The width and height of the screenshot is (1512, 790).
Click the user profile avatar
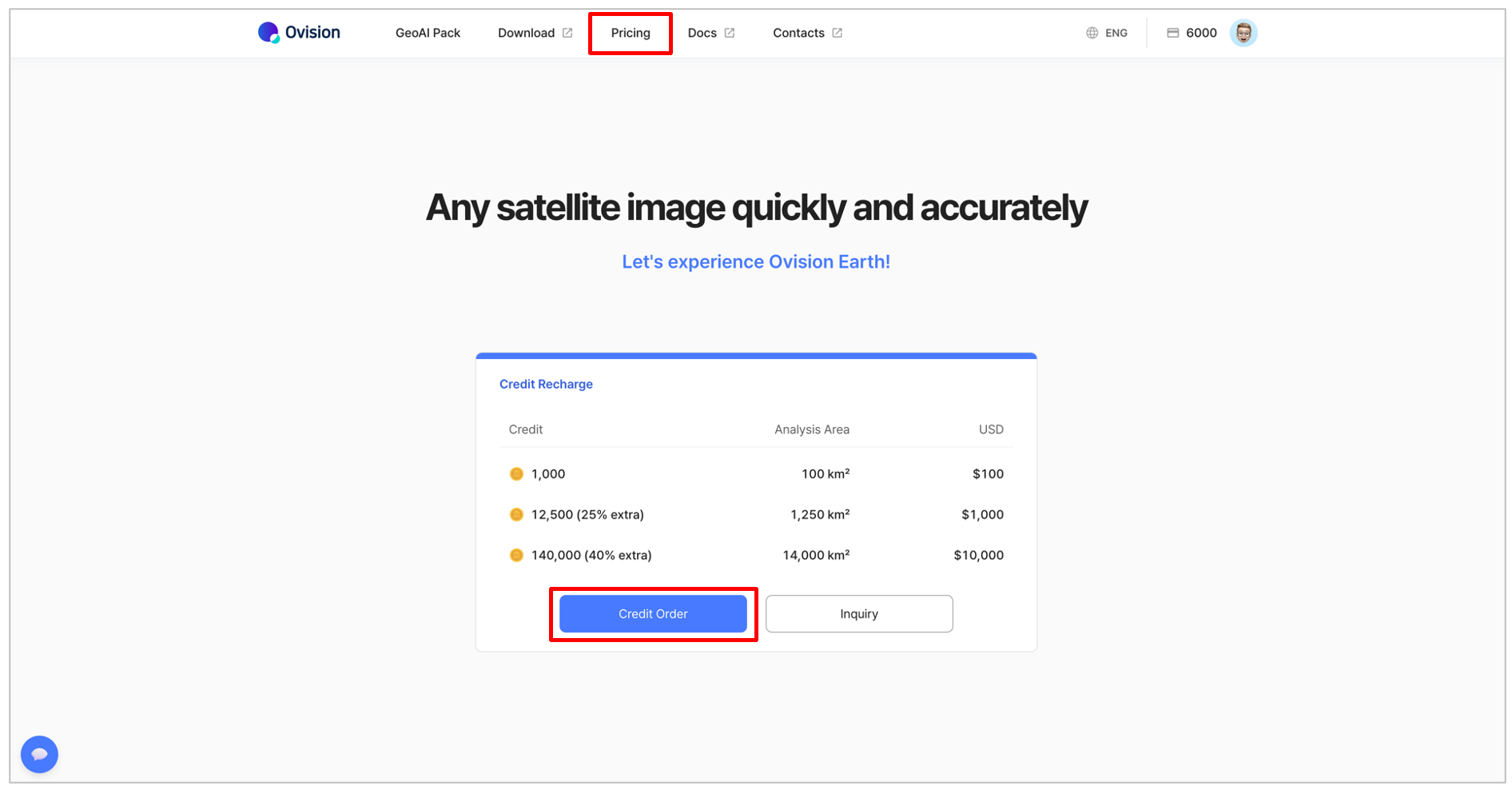[1243, 33]
